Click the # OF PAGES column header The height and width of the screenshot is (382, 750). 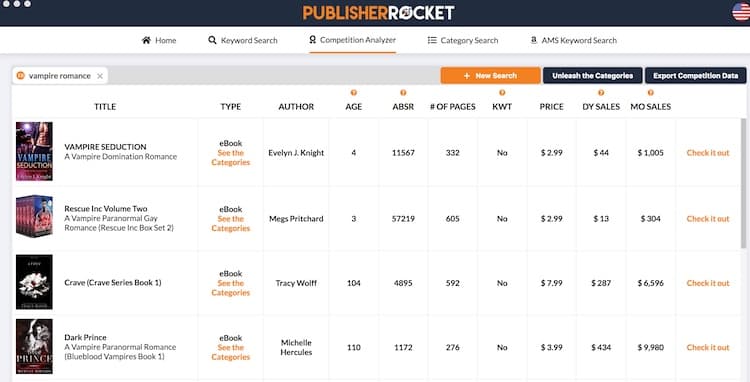pos(452,107)
